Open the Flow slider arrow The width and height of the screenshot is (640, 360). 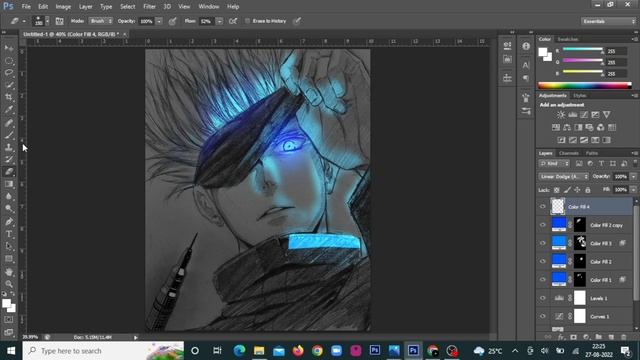coord(219,21)
